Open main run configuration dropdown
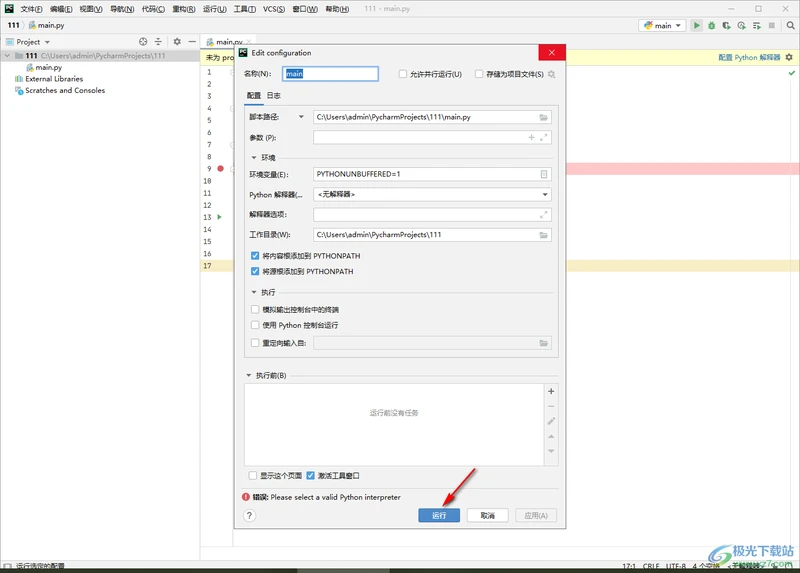 coord(662,26)
